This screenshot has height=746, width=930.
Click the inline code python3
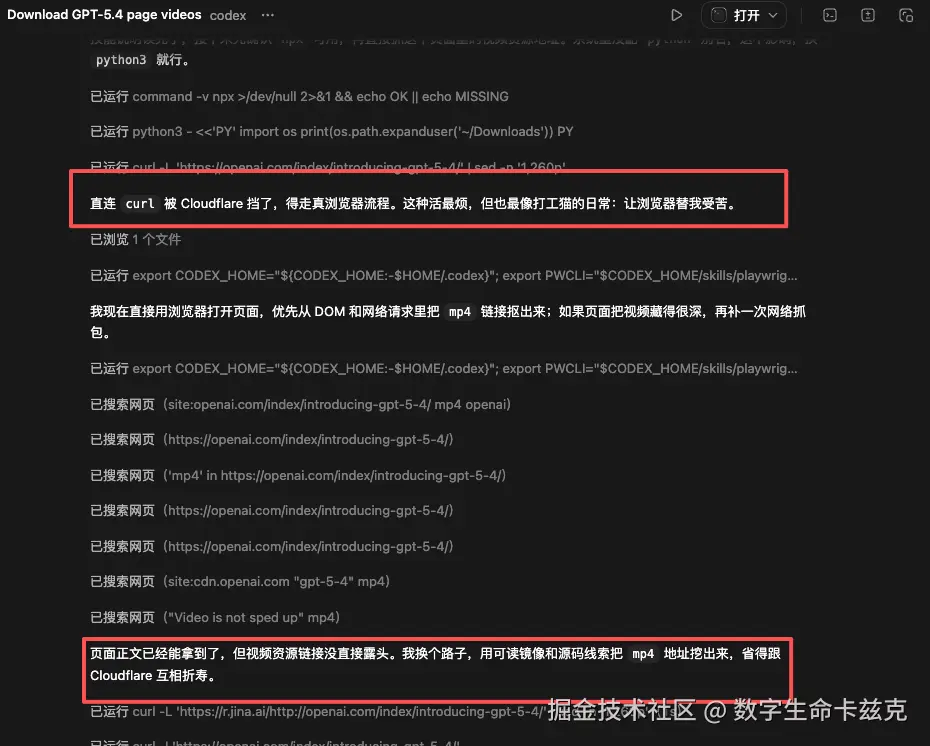[121, 60]
